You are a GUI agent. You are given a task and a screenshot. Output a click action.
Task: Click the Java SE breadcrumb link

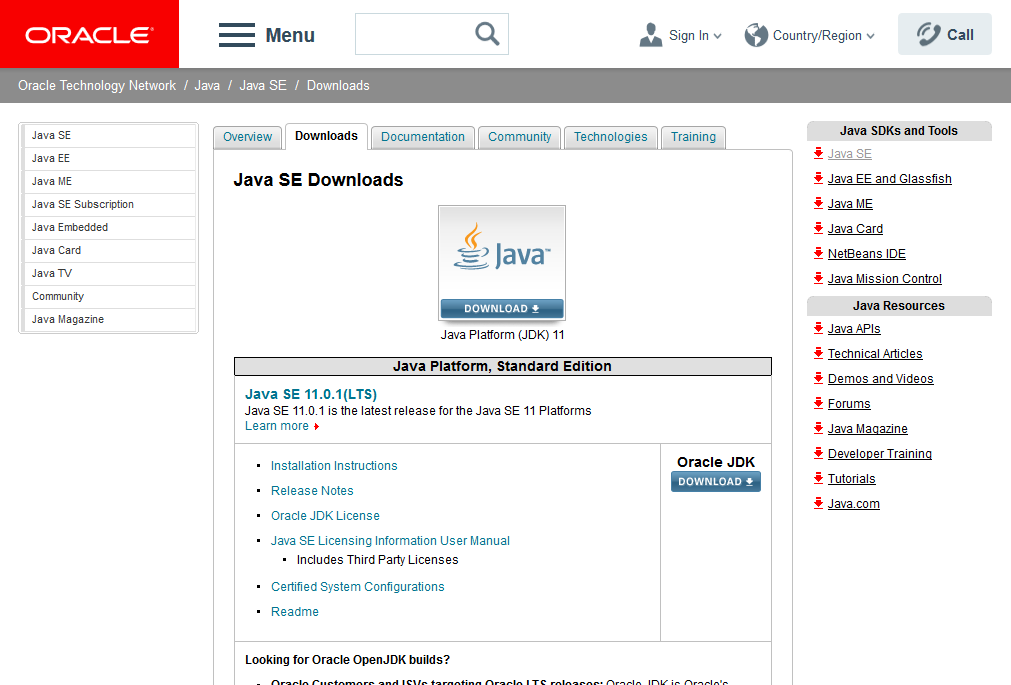pyautogui.click(x=260, y=85)
